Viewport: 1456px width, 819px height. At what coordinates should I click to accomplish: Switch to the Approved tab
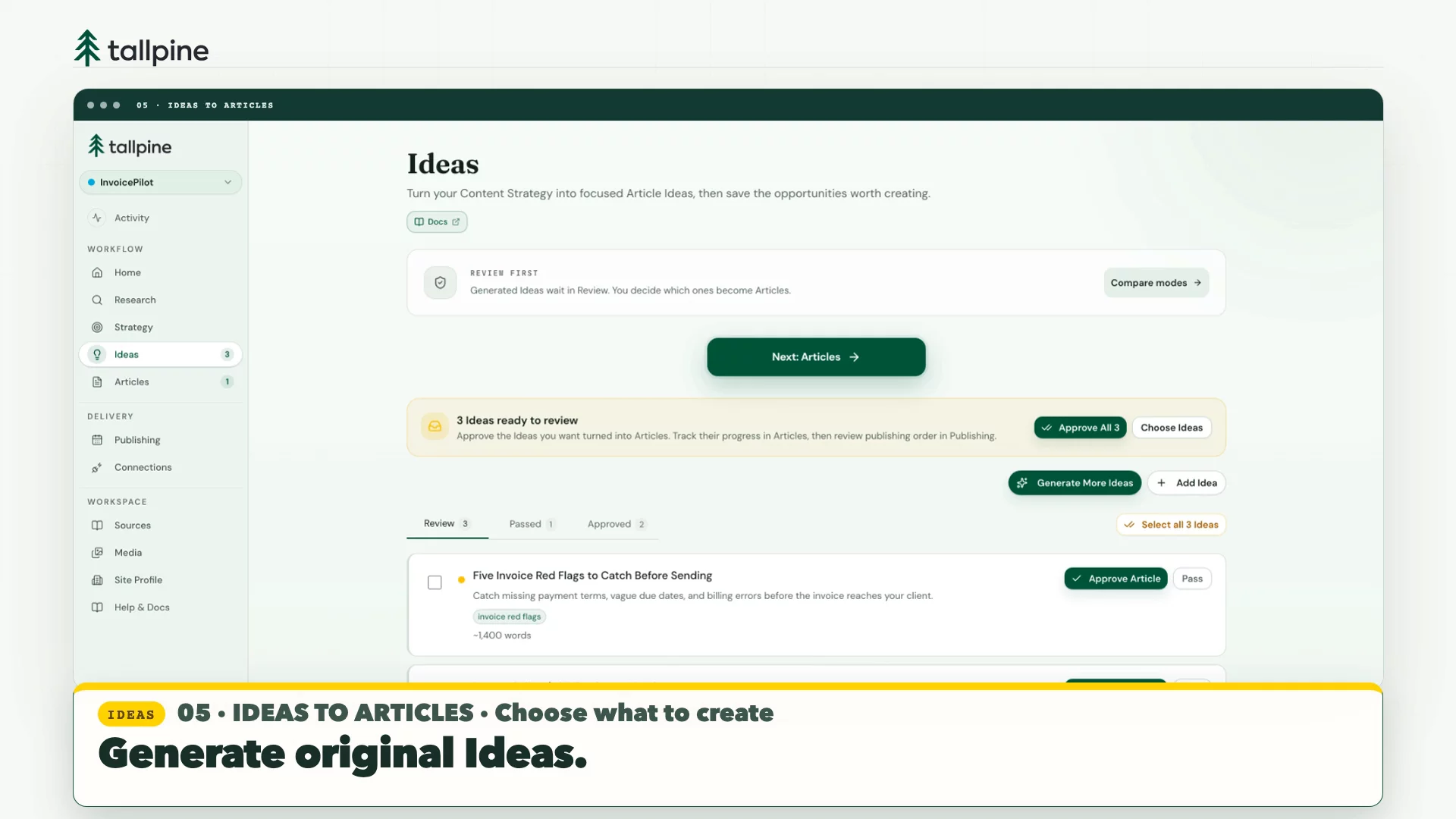click(x=617, y=523)
